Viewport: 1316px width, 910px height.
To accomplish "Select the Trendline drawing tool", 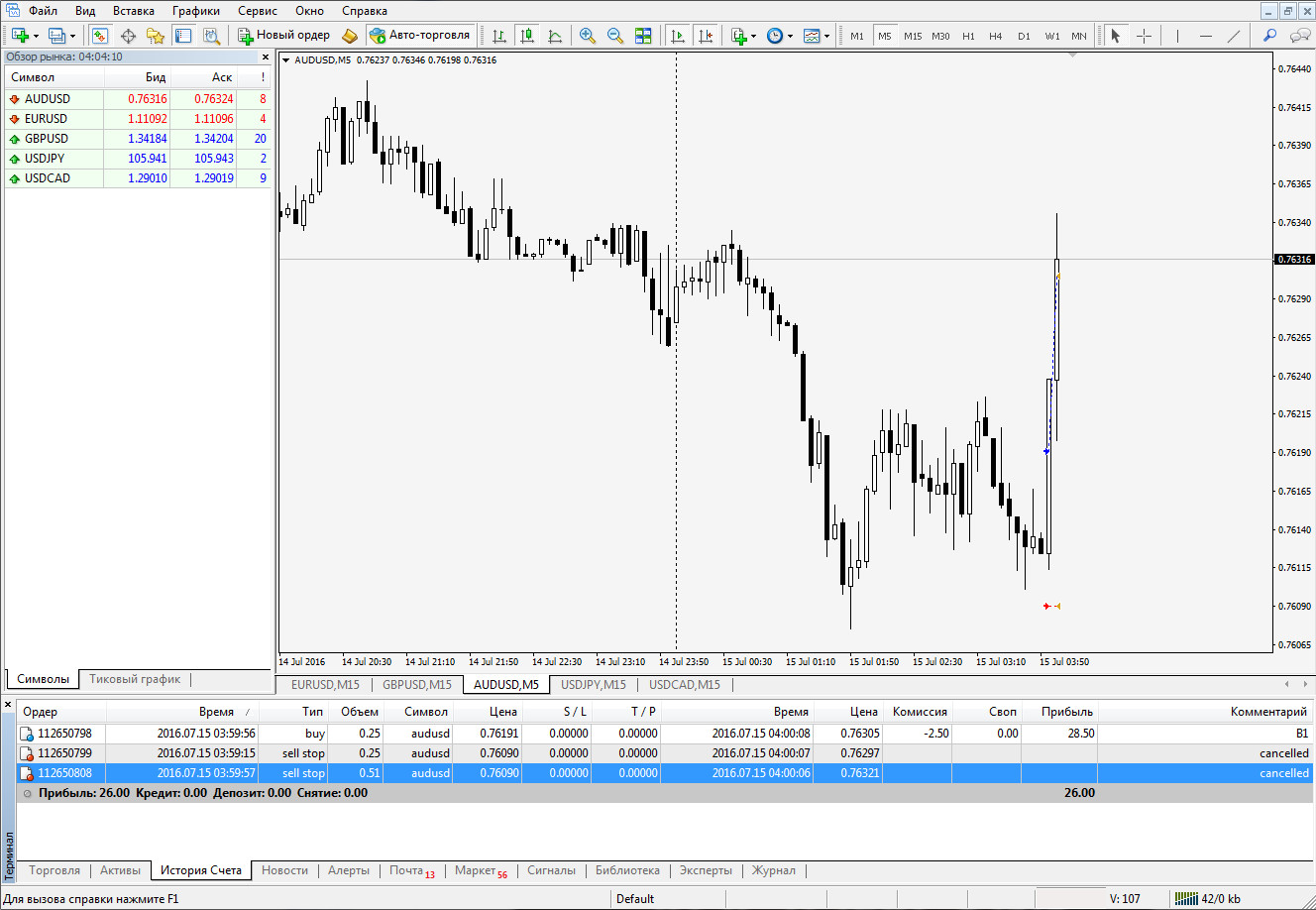I will pos(1234,36).
